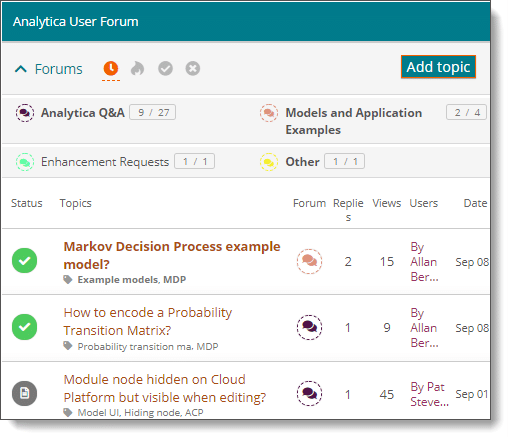Click document status icon for Module node topic
The width and height of the screenshot is (508, 437).
[24, 393]
